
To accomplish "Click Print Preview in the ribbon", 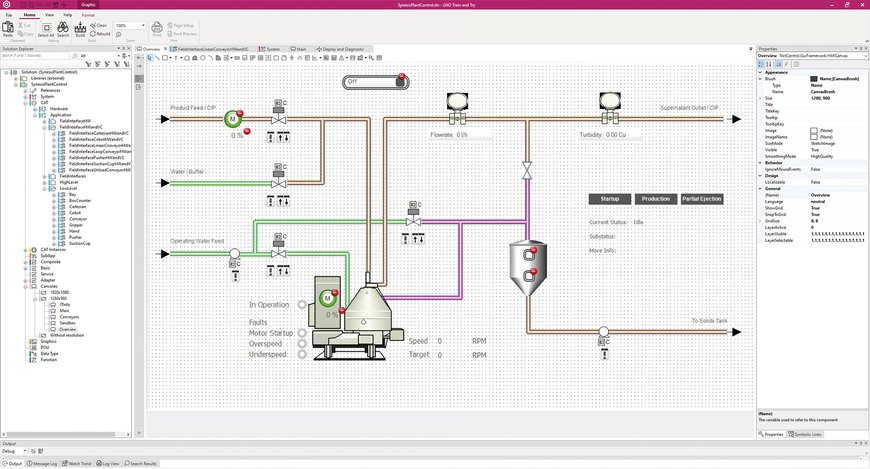I will [182, 34].
